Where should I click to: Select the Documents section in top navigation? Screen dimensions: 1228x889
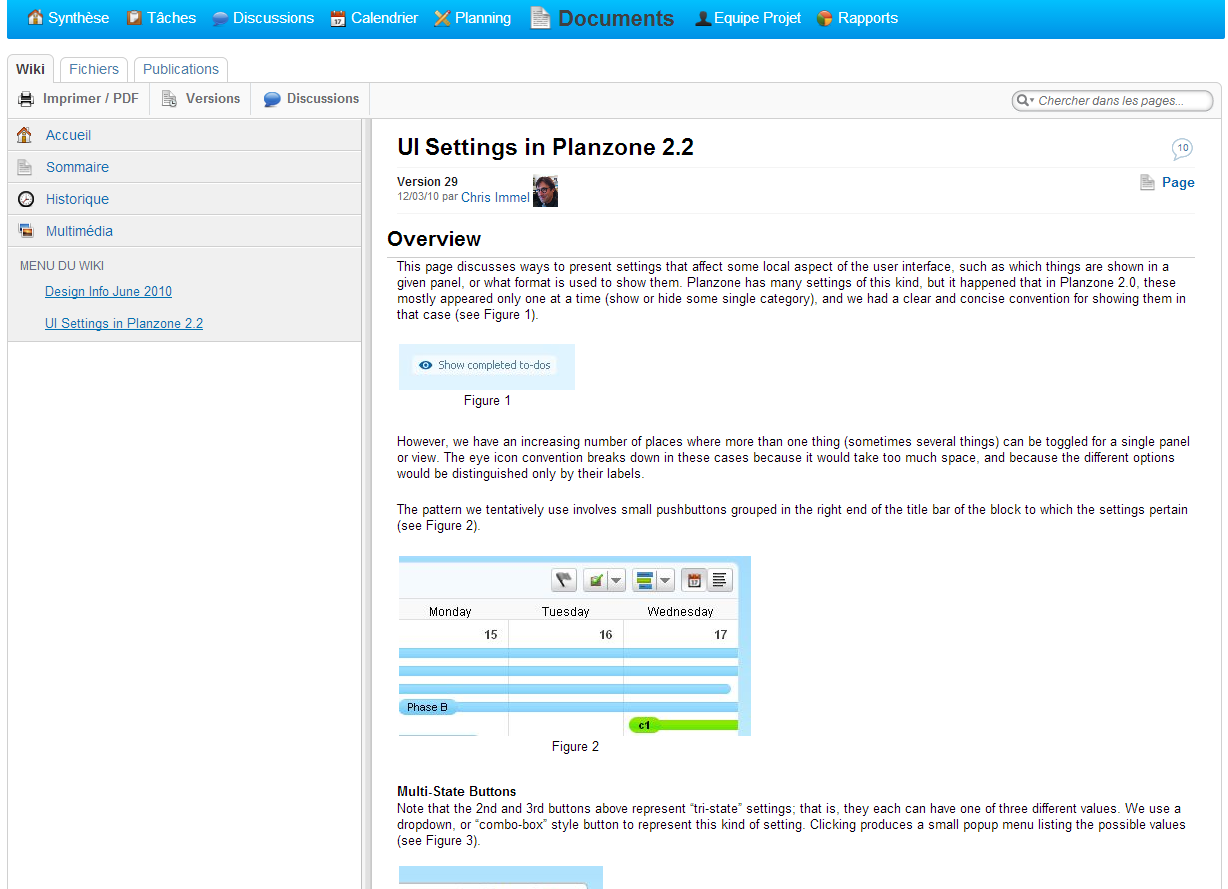(602, 18)
